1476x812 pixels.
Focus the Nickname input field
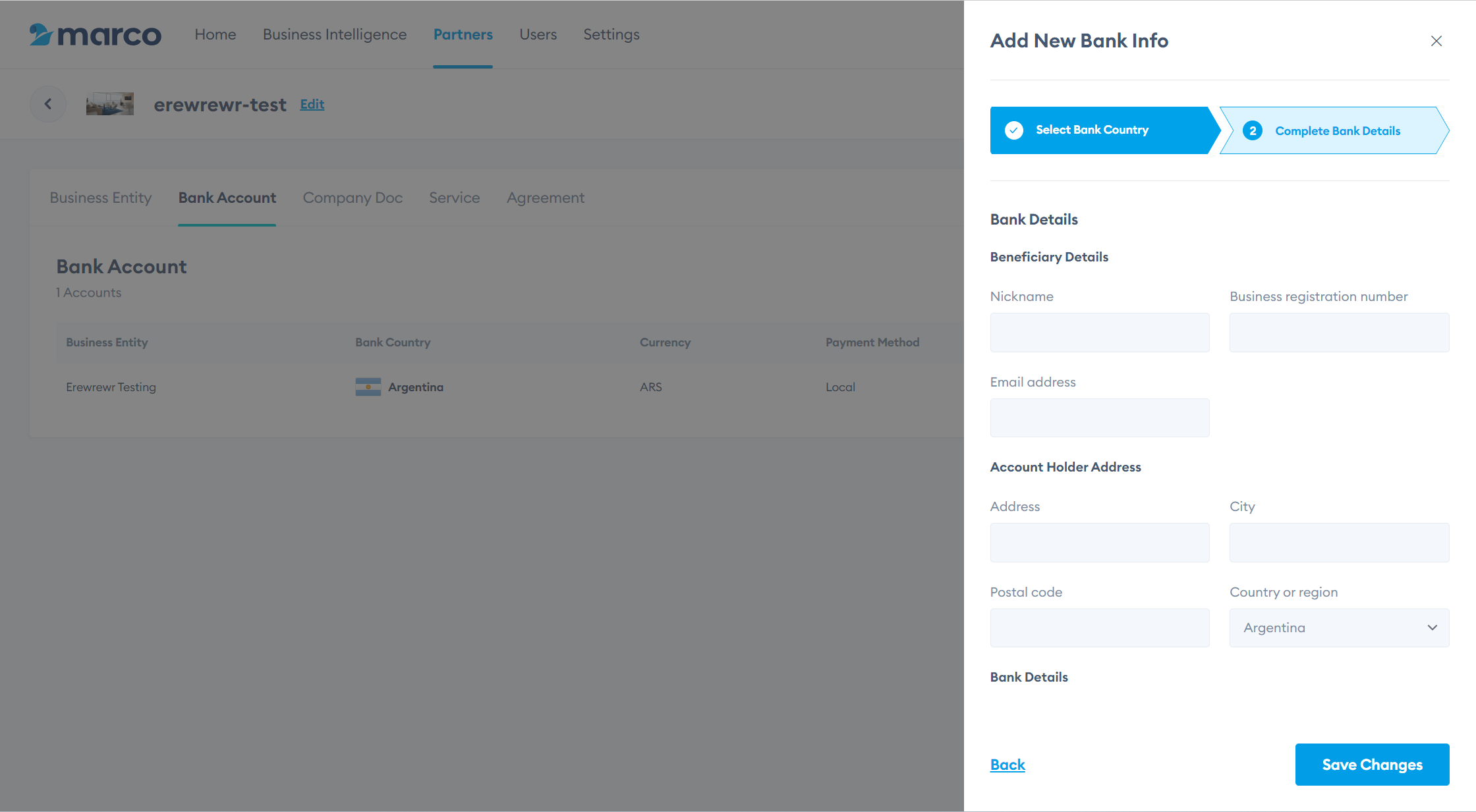pyautogui.click(x=1099, y=333)
